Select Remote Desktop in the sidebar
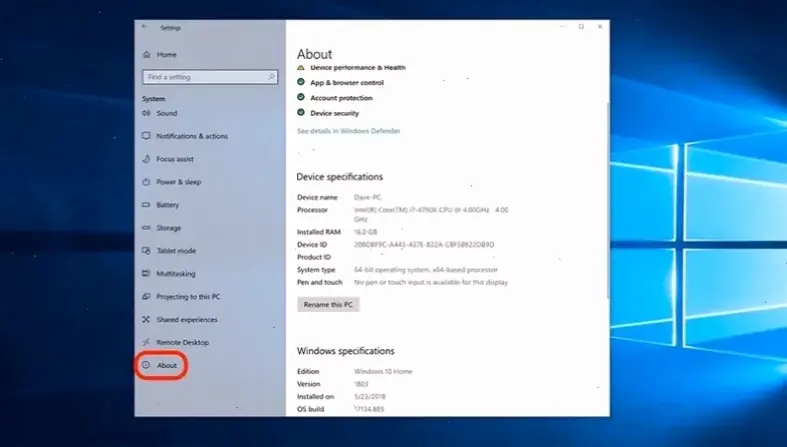The image size is (787, 447). [181, 342]
